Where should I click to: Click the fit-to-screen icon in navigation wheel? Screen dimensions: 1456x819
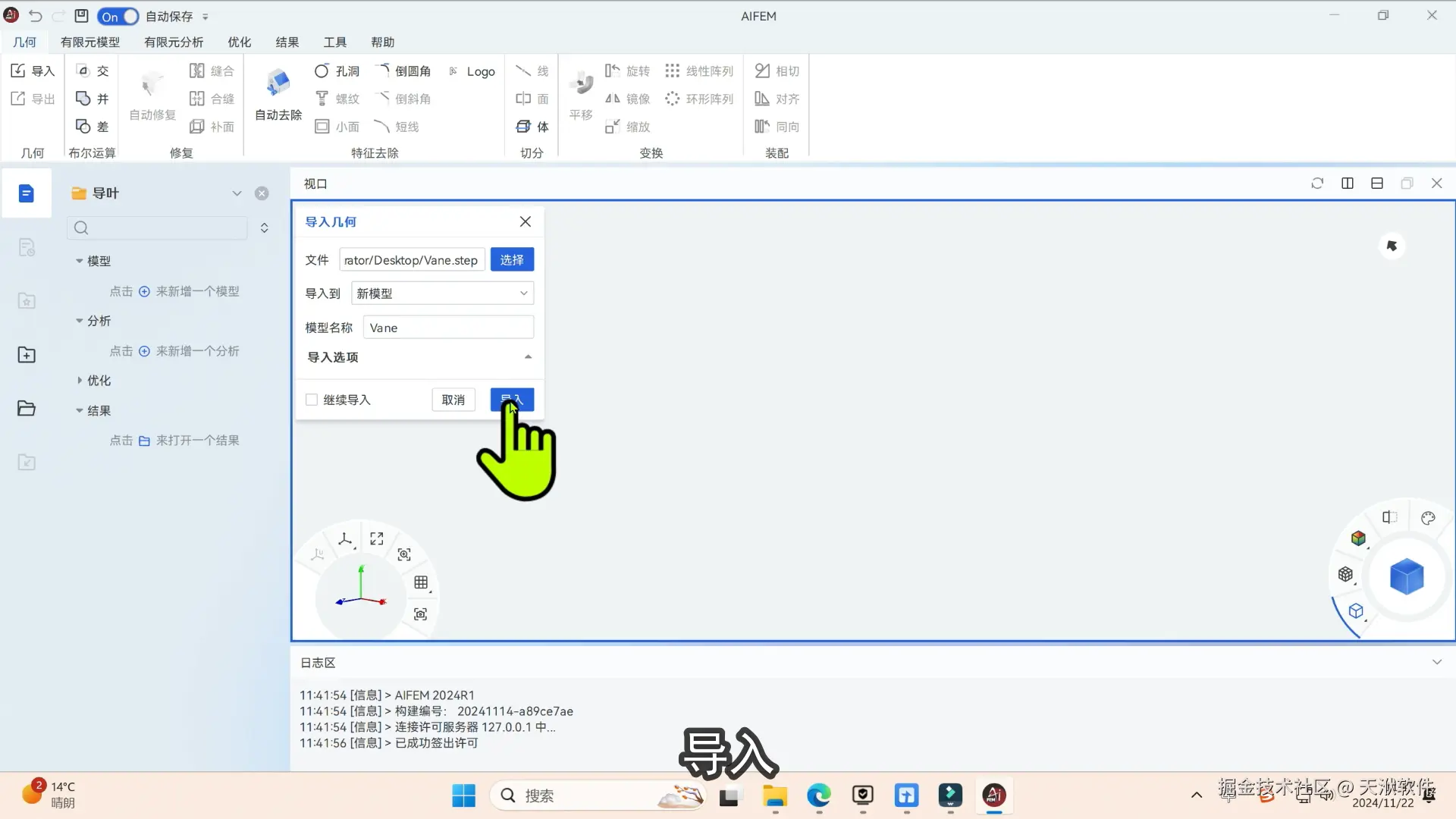pyautogui.click(x=377, y=538)
